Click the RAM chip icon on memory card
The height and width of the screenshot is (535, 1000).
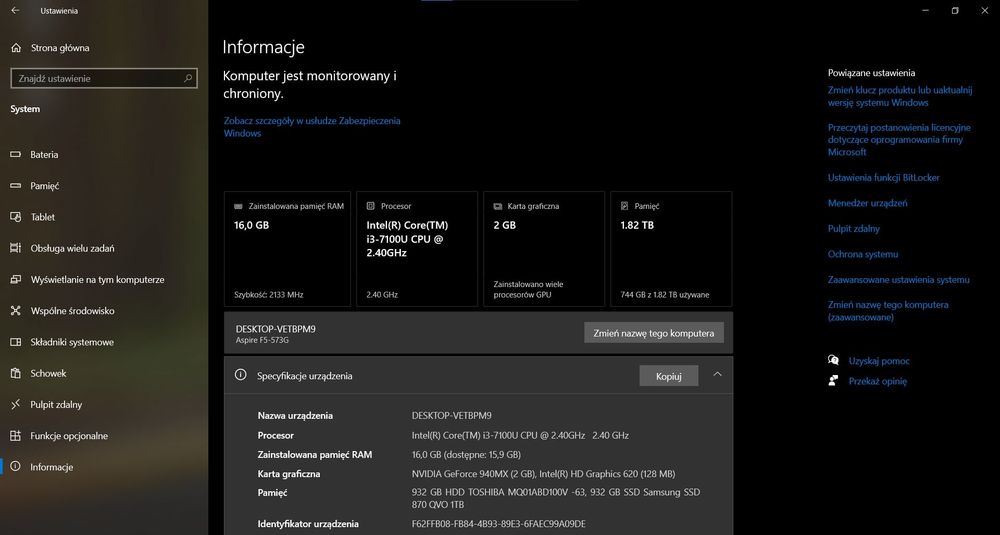coord(239,207)
